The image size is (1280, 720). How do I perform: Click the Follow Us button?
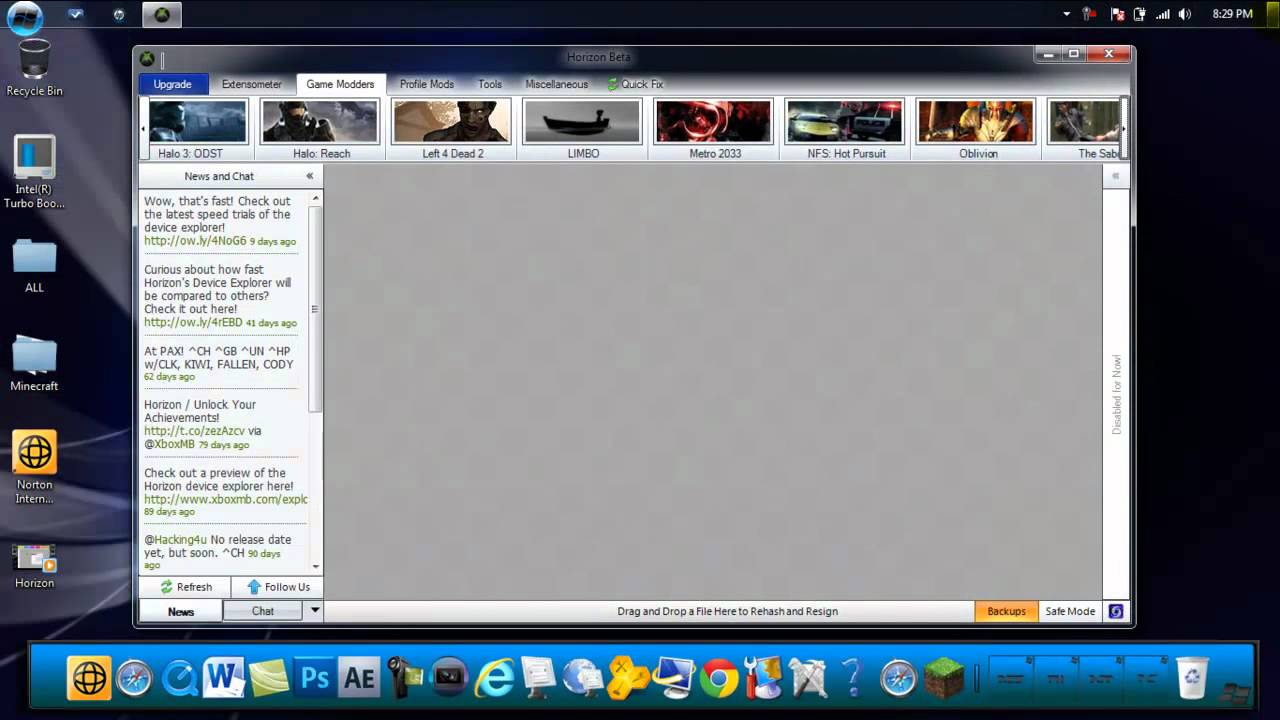278,587
